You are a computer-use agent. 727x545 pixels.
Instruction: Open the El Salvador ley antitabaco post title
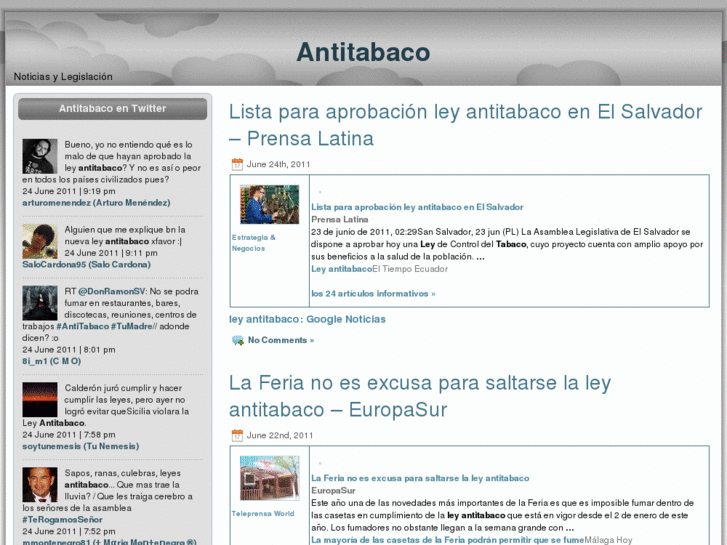point(465,125)
